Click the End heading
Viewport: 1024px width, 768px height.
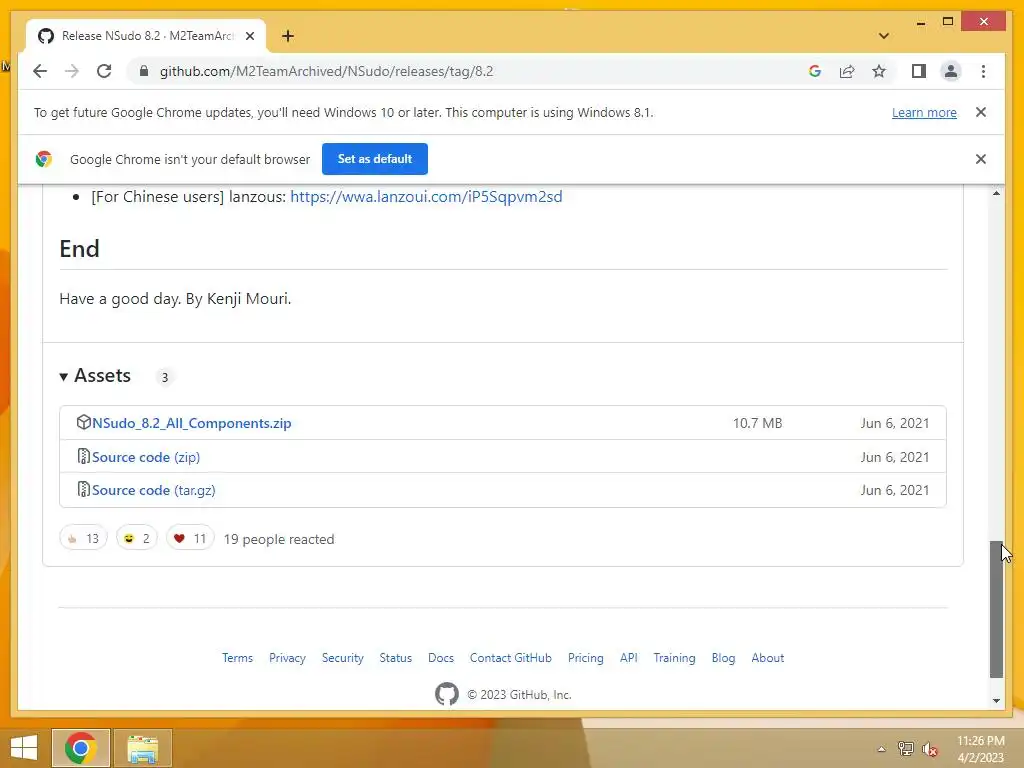(80, 249)
